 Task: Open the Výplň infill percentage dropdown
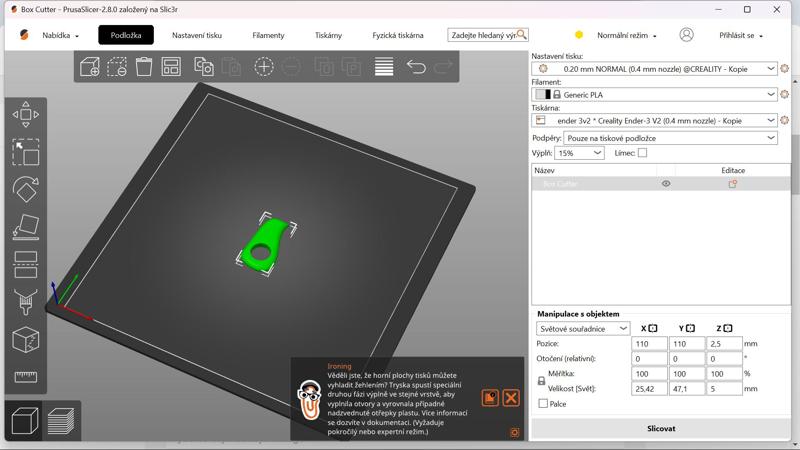[579, 153]
